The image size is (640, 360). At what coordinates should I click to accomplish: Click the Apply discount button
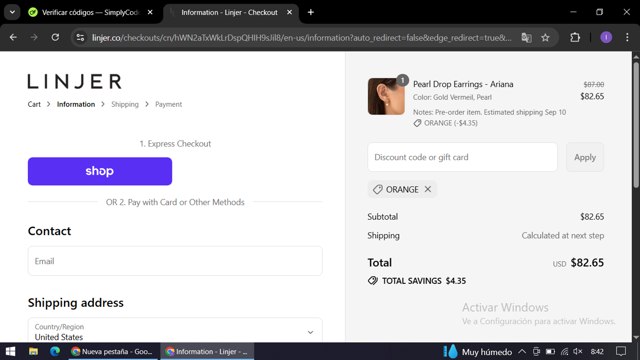(x=585, y=157)
